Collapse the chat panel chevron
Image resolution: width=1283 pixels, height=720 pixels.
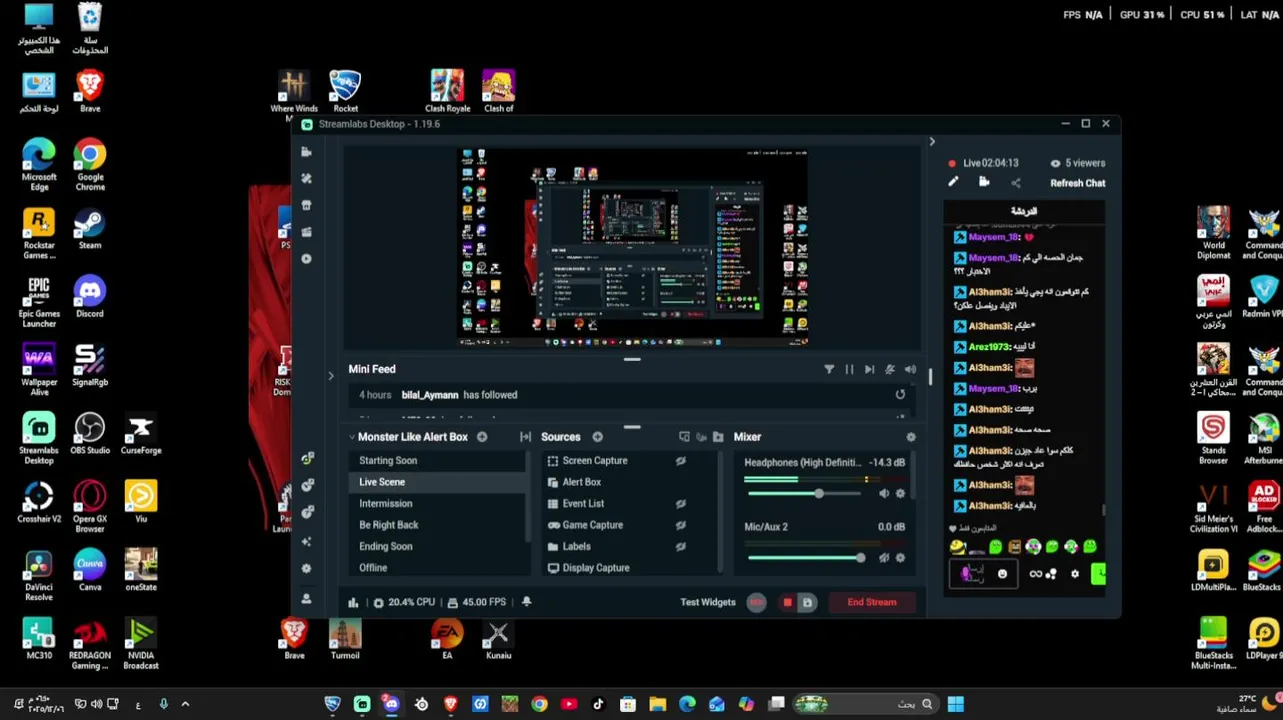[x=932, y=142]
